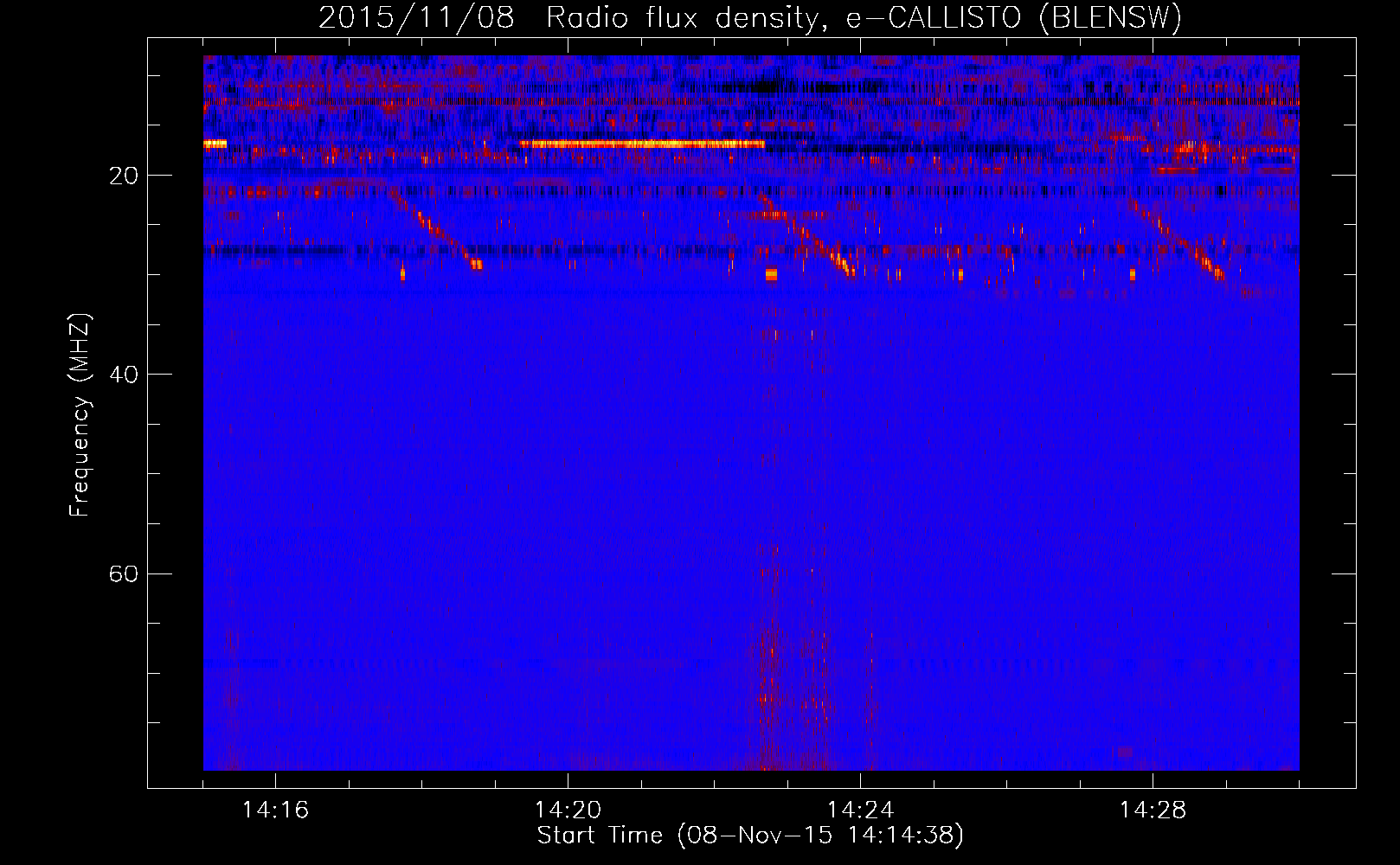Click the '14:16' time tick label
Viewport: 1400px width, 865px height.
click(275, 810)
